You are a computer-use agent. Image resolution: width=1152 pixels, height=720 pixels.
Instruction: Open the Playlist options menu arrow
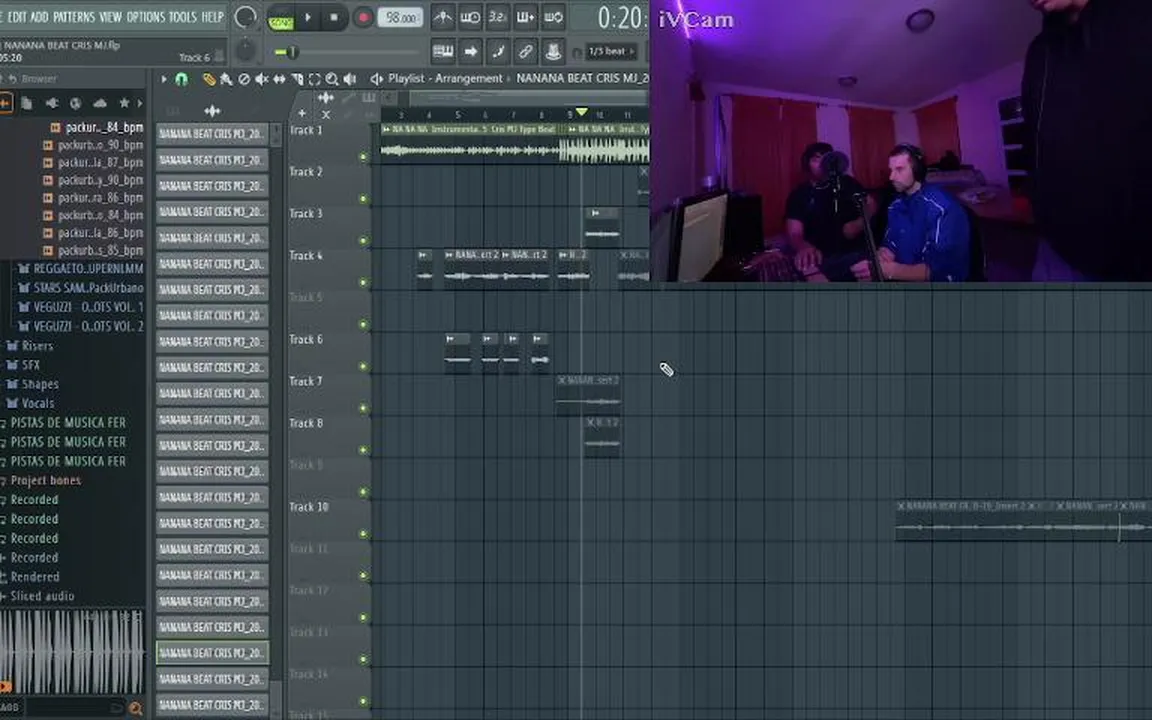pyautogui.click(x=164, y=79)
